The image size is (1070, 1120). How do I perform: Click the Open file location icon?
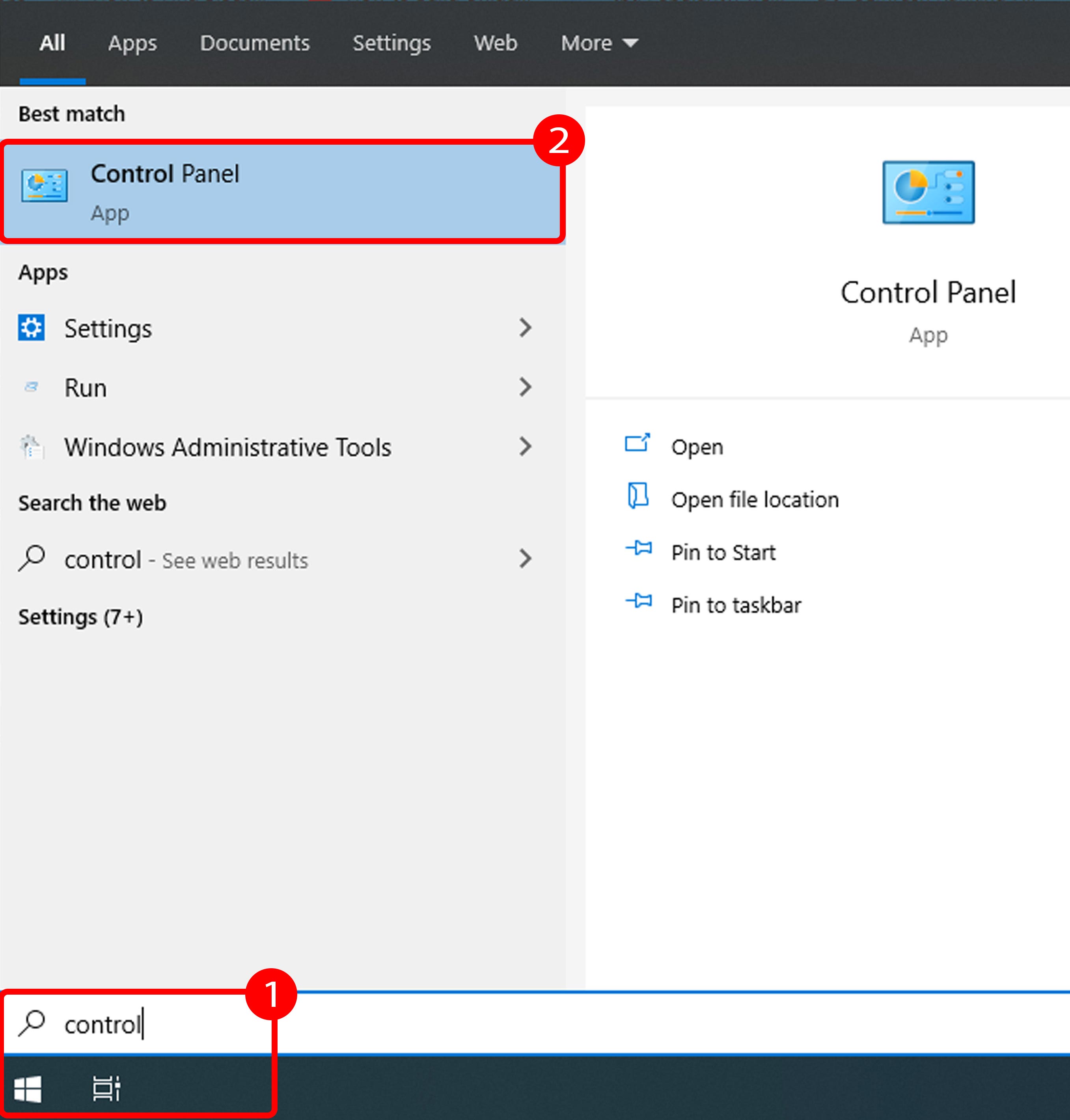pos(638,496)
